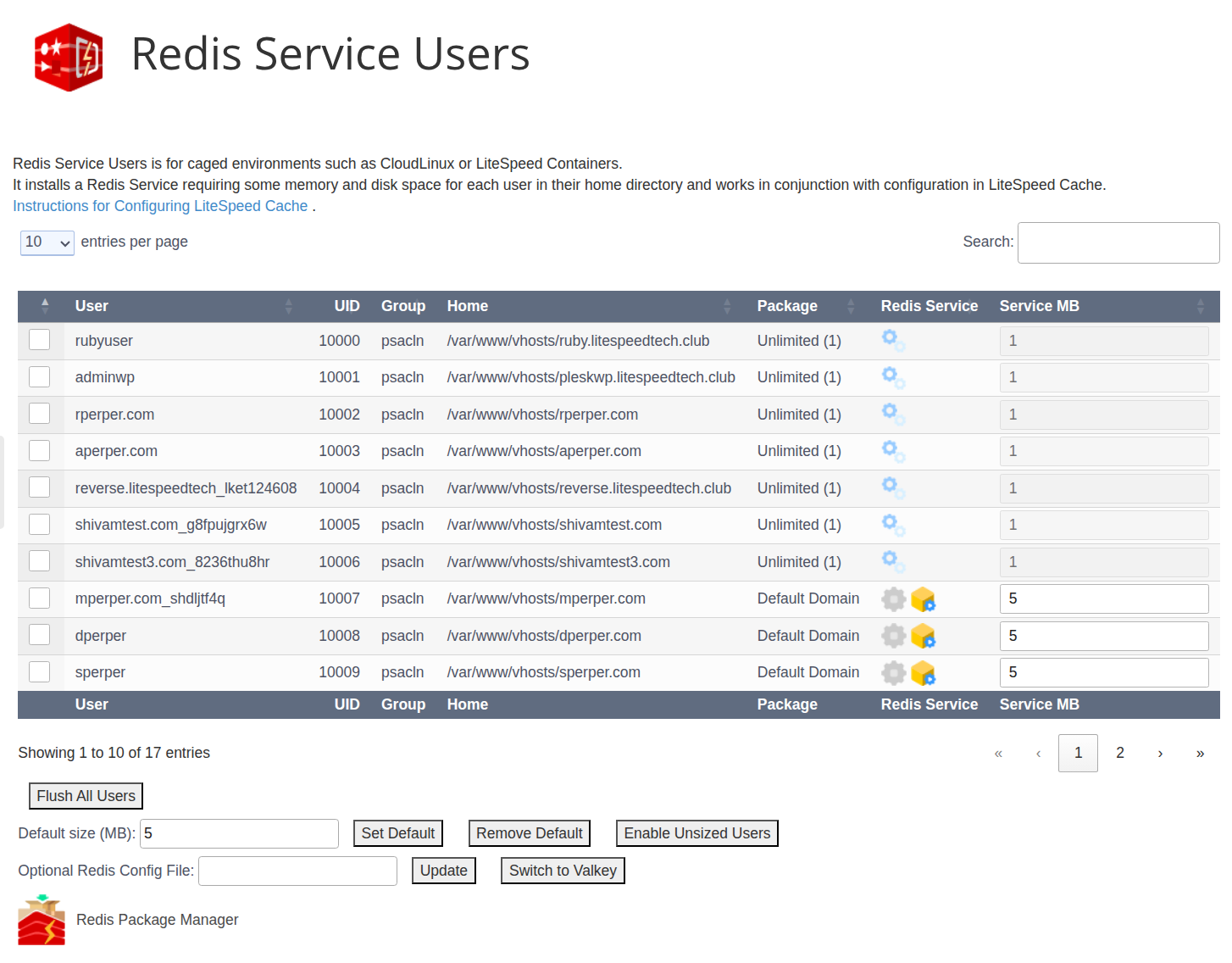Click the yellow package icon for sperper

click(924, 672)
